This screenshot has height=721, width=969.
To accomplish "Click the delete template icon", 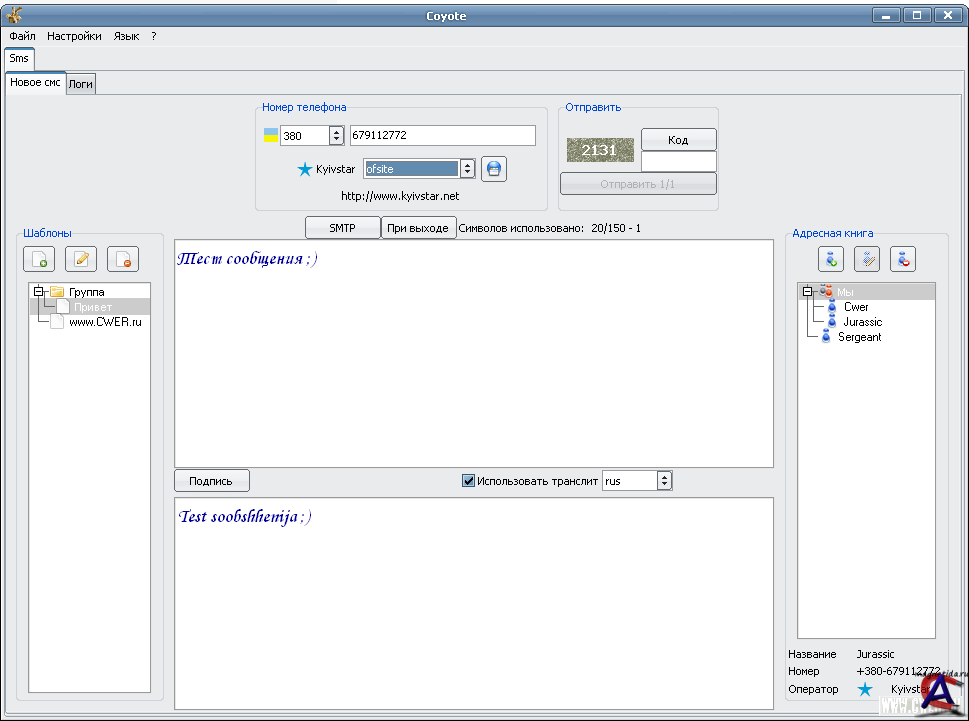I will (123, 260).
